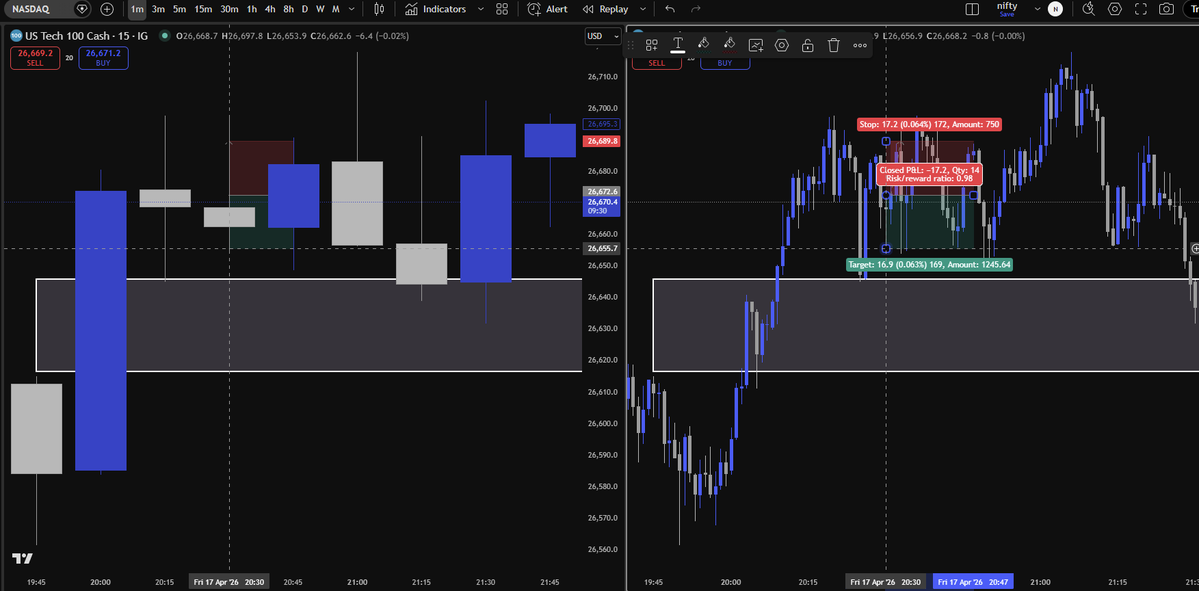
Task: Choose the 1h timeframe
Action: pyautogui.click(x=252, y=9)
